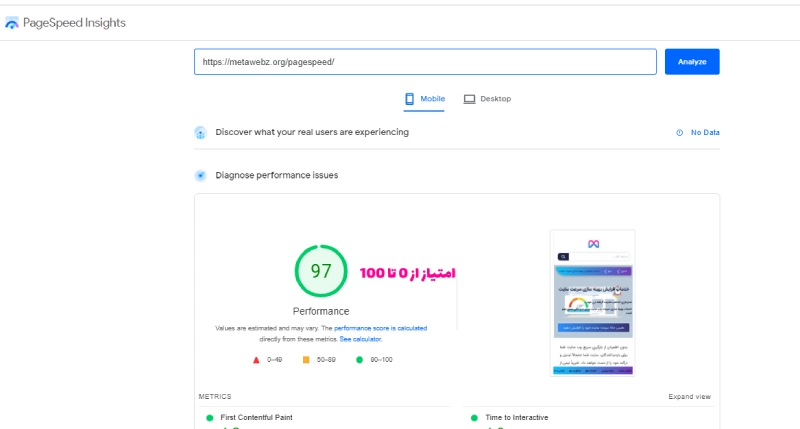Click the orange square 50–89 legend icon
The width and height of the screenshot is (800, 429).
(306, 360)
